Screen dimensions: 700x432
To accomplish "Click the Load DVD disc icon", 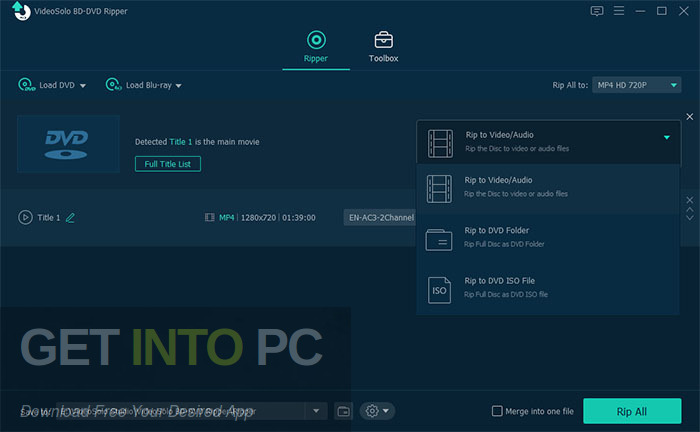I will (26, 84).
